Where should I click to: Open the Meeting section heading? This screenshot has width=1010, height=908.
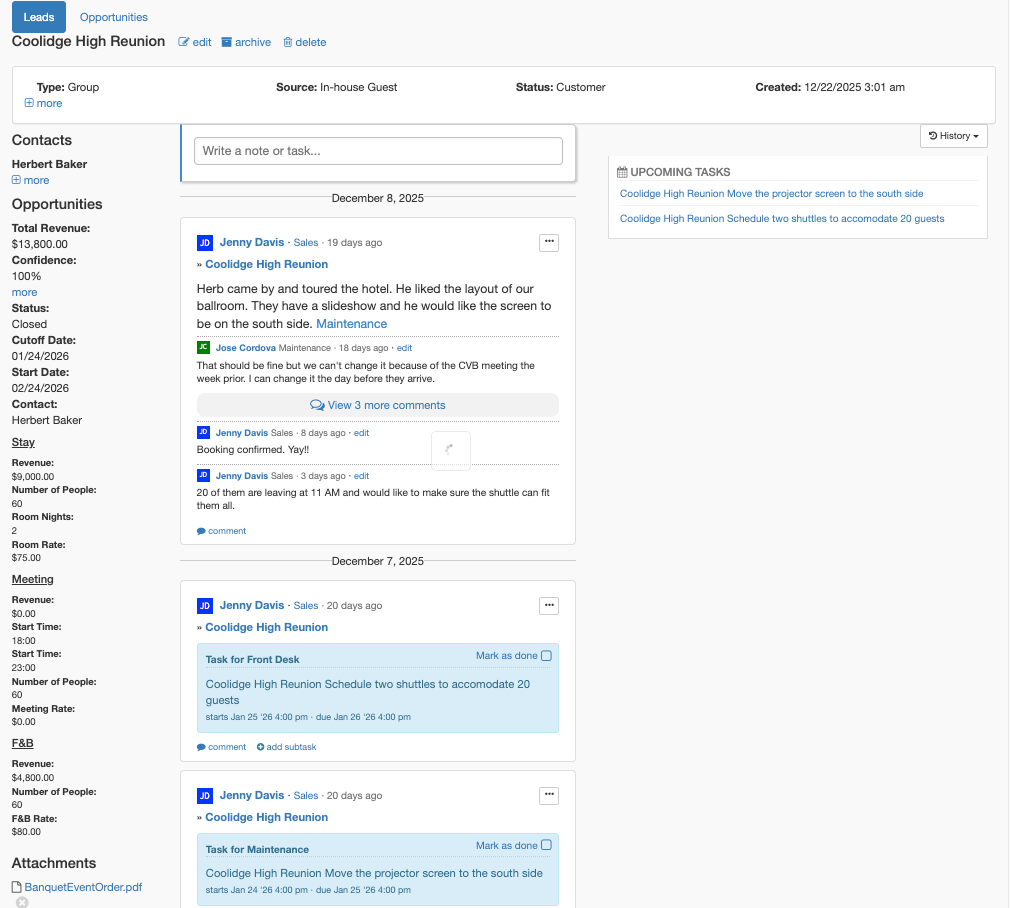tap(32, 580)
